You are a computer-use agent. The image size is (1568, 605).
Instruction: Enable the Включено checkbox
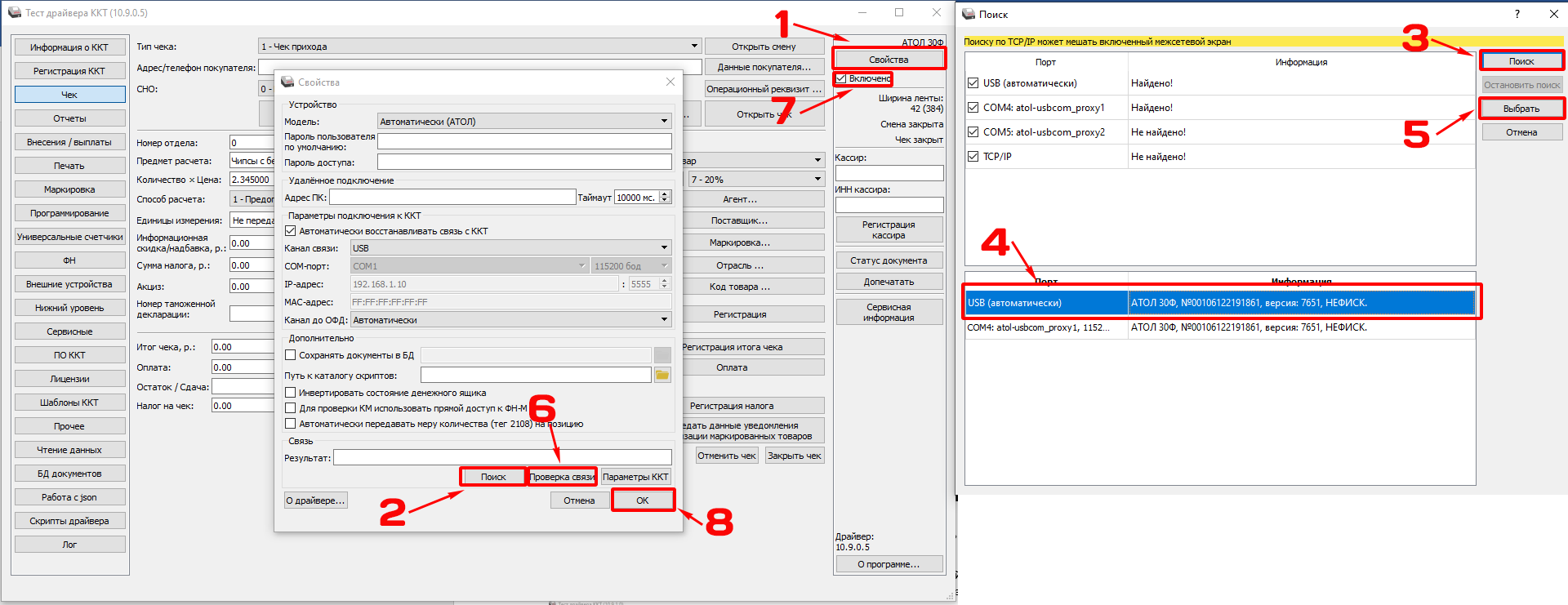pyautogui.click(x=841, y=78)
